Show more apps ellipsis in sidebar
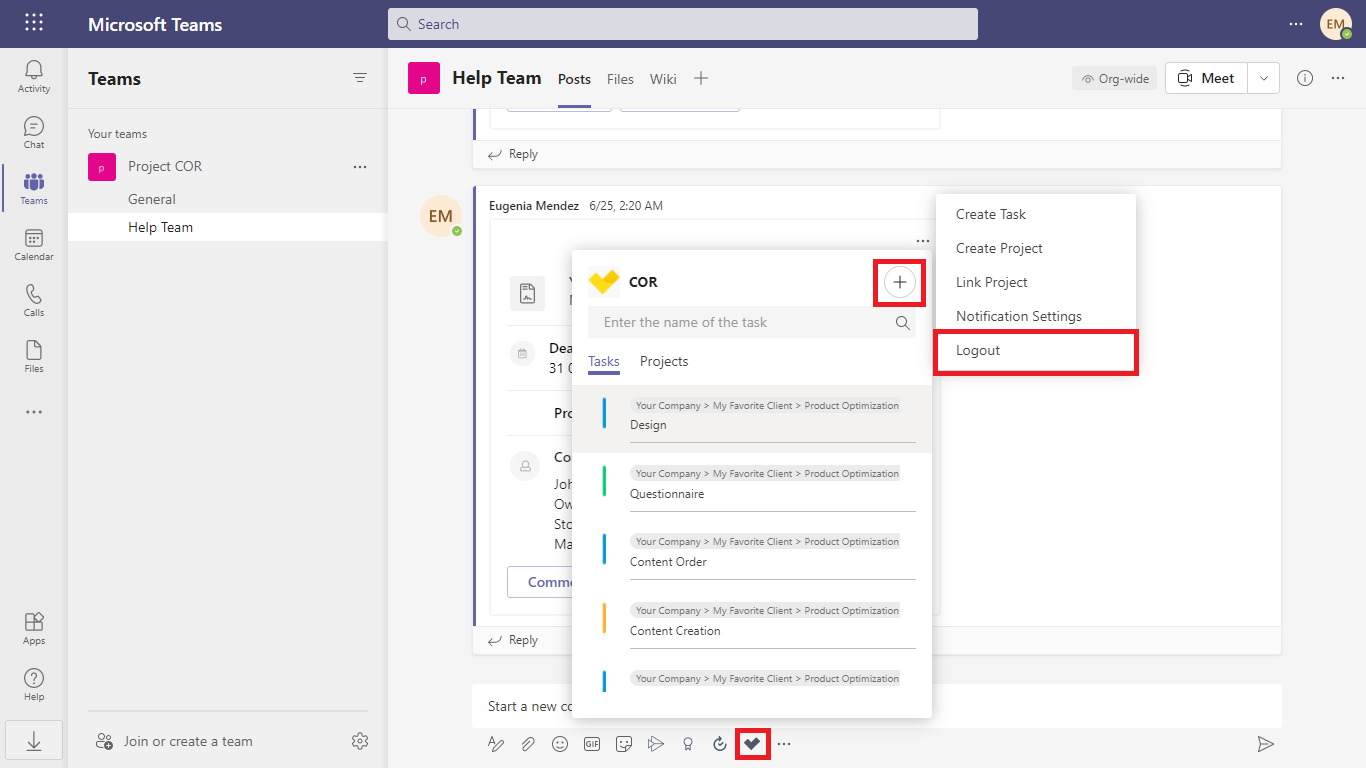Screen dimensions: 1366x768 [x=34, y=412]
